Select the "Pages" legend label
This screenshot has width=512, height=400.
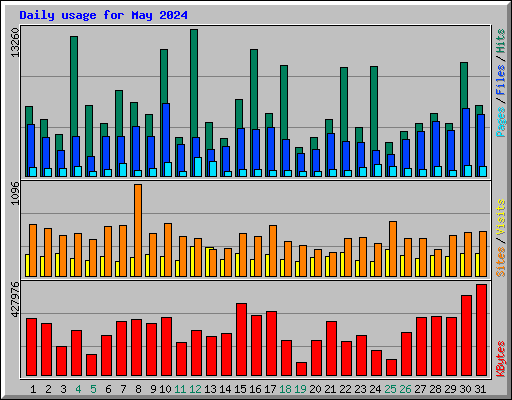pyautogui.click(x=501, y=122)
